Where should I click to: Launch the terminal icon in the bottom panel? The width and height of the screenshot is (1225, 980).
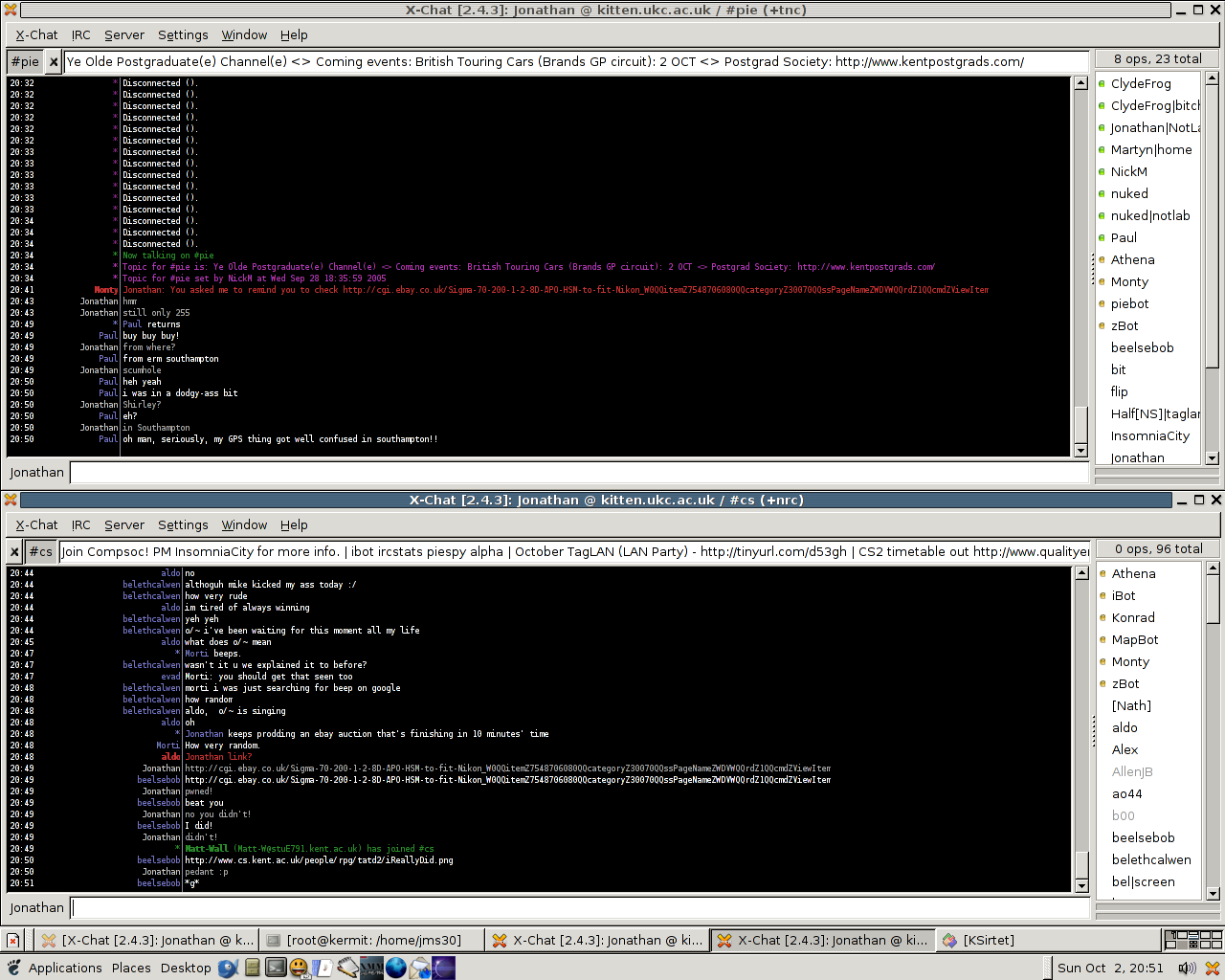[276, 968]
